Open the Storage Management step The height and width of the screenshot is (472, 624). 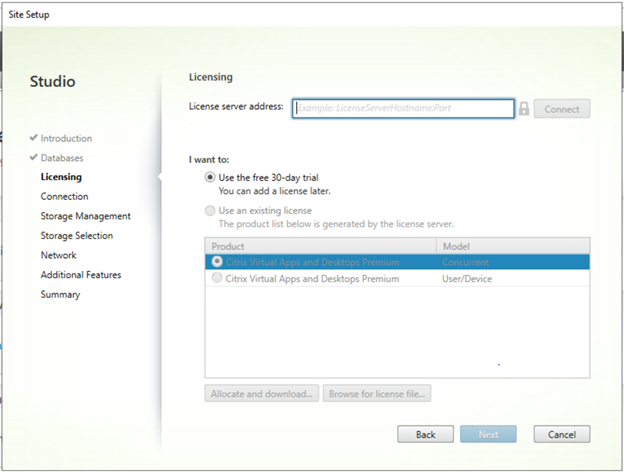coord(85,216)
